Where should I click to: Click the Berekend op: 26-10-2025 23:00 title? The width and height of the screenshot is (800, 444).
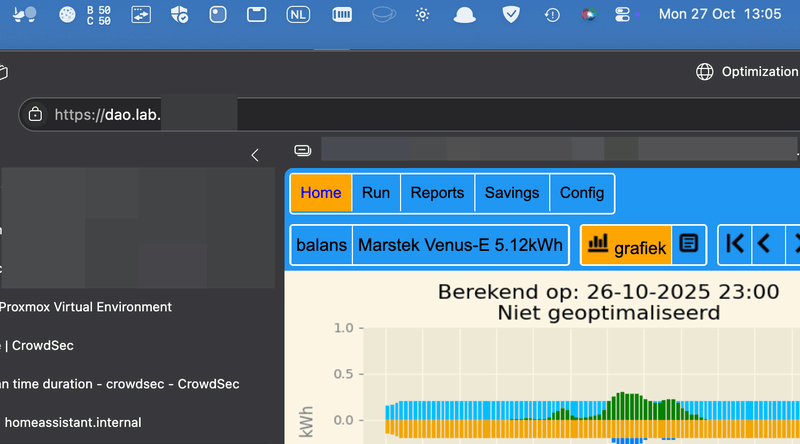coord(608,292)
